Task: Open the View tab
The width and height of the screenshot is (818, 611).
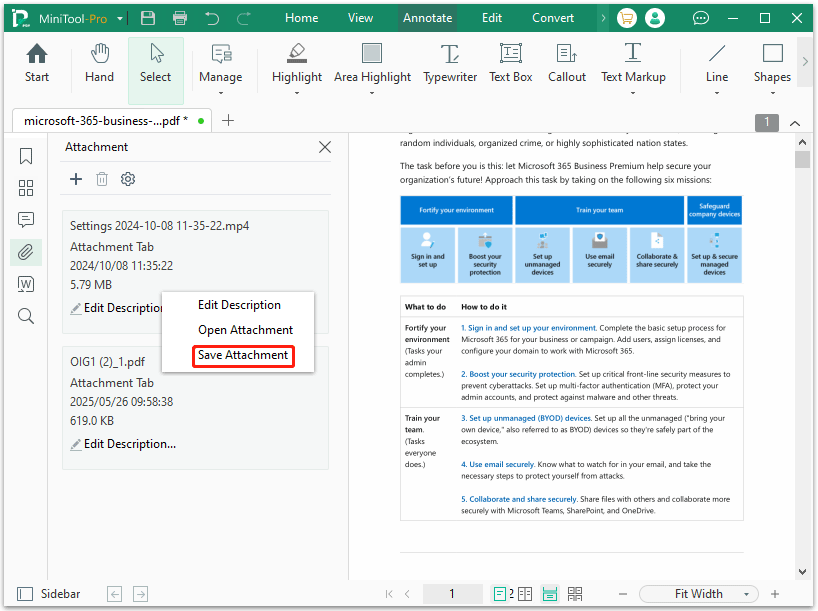Action: click(x=360, y=18)
